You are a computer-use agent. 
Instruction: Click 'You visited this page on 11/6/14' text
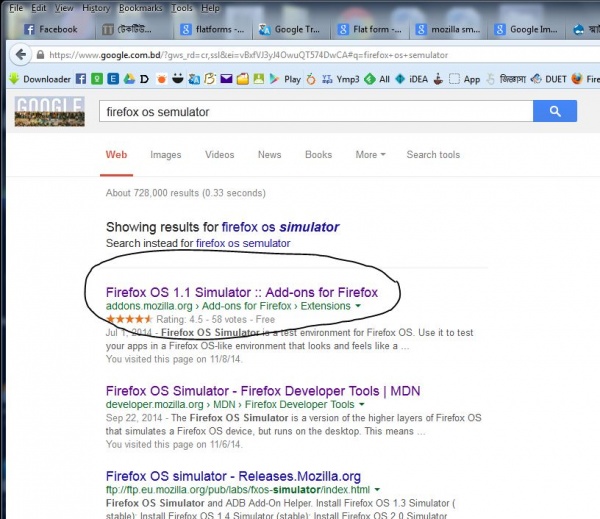click(x=174, y=444)
